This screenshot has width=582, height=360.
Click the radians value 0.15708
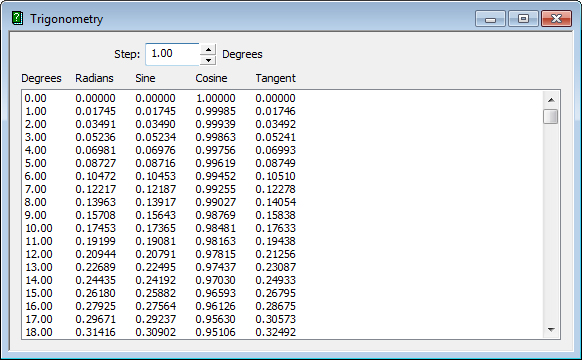tap(95, 215)
